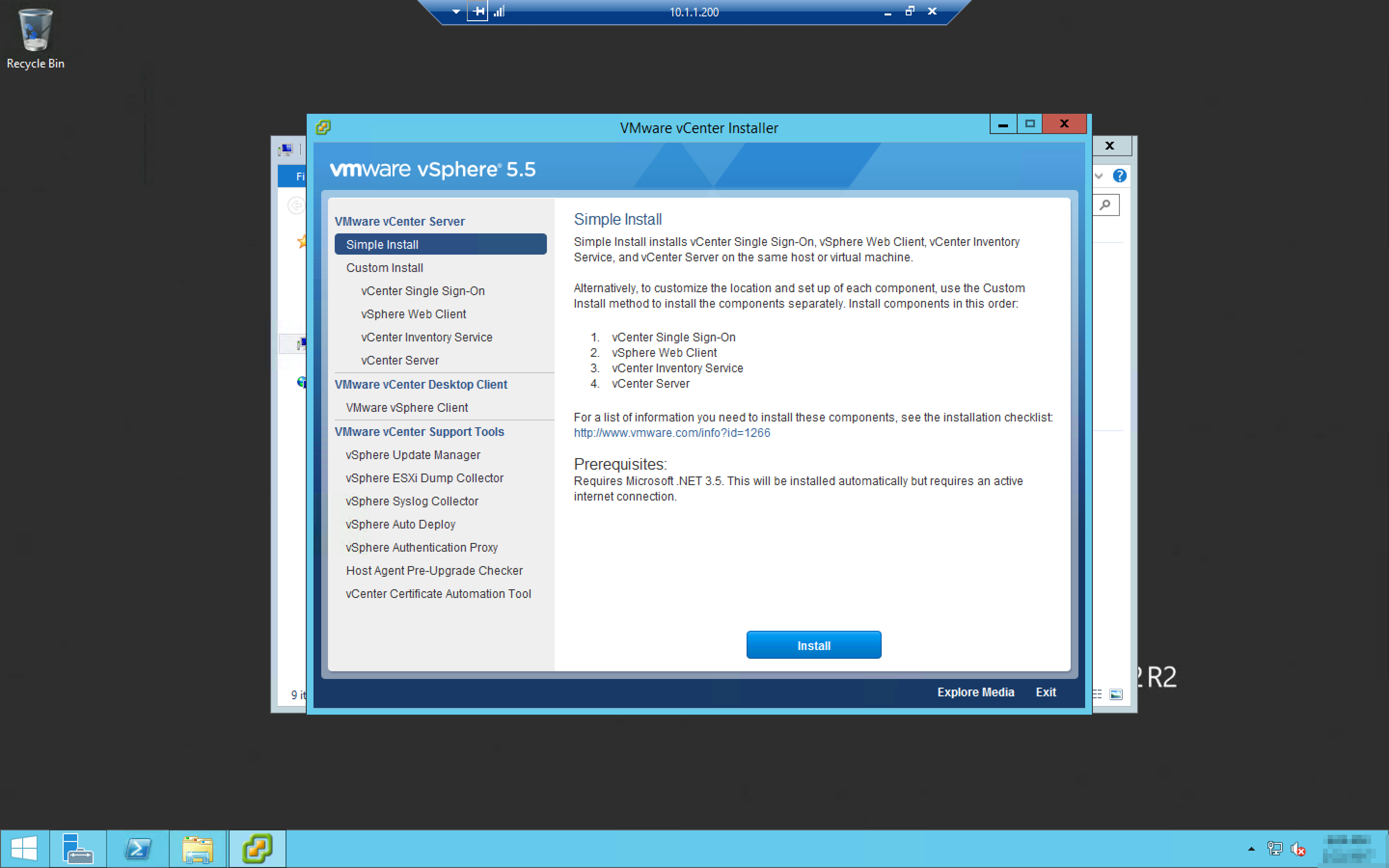The height and width of the screenshot is (868, 1389).
Task: Choose vSphere Web Client in sidebar
Action: pos(413,314)
